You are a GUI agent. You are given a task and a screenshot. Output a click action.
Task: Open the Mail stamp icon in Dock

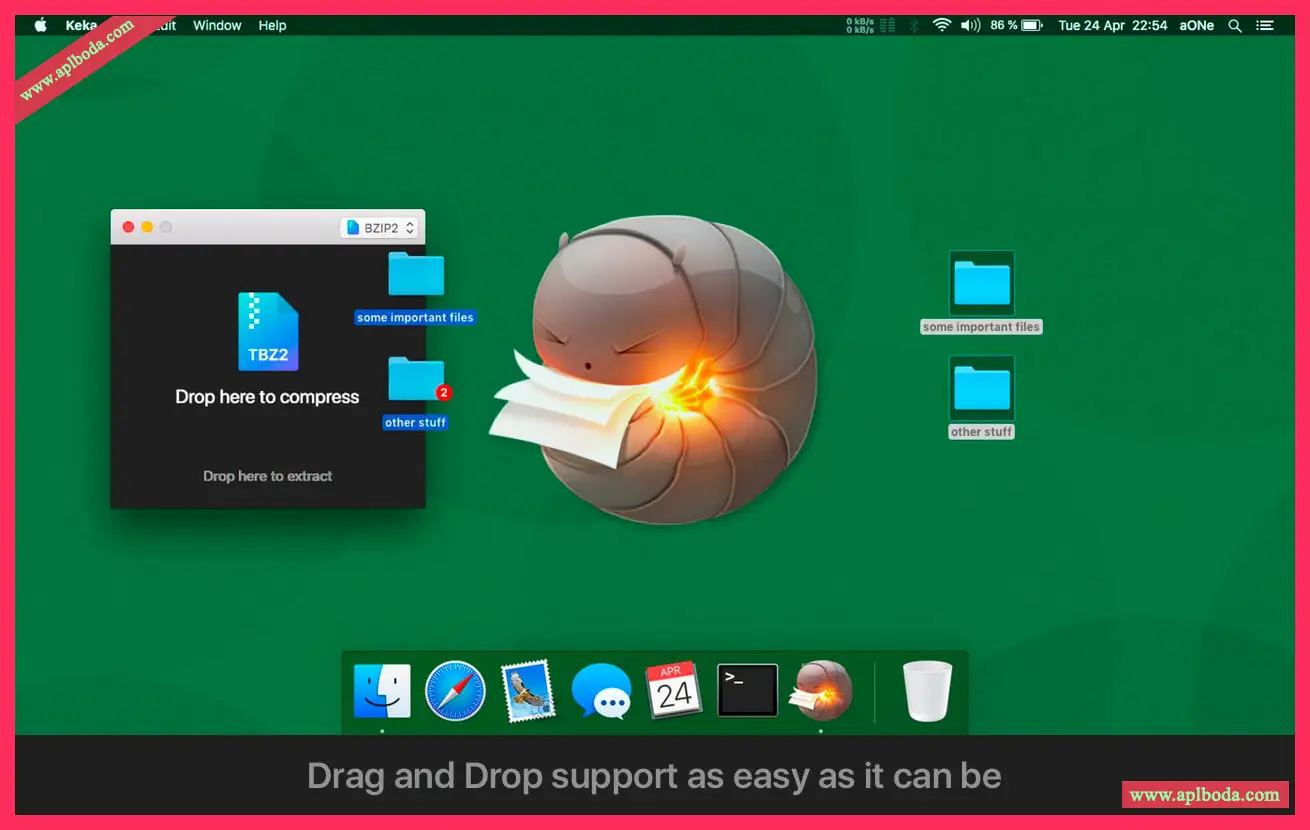pyautogui.click(x=528, y=691)
